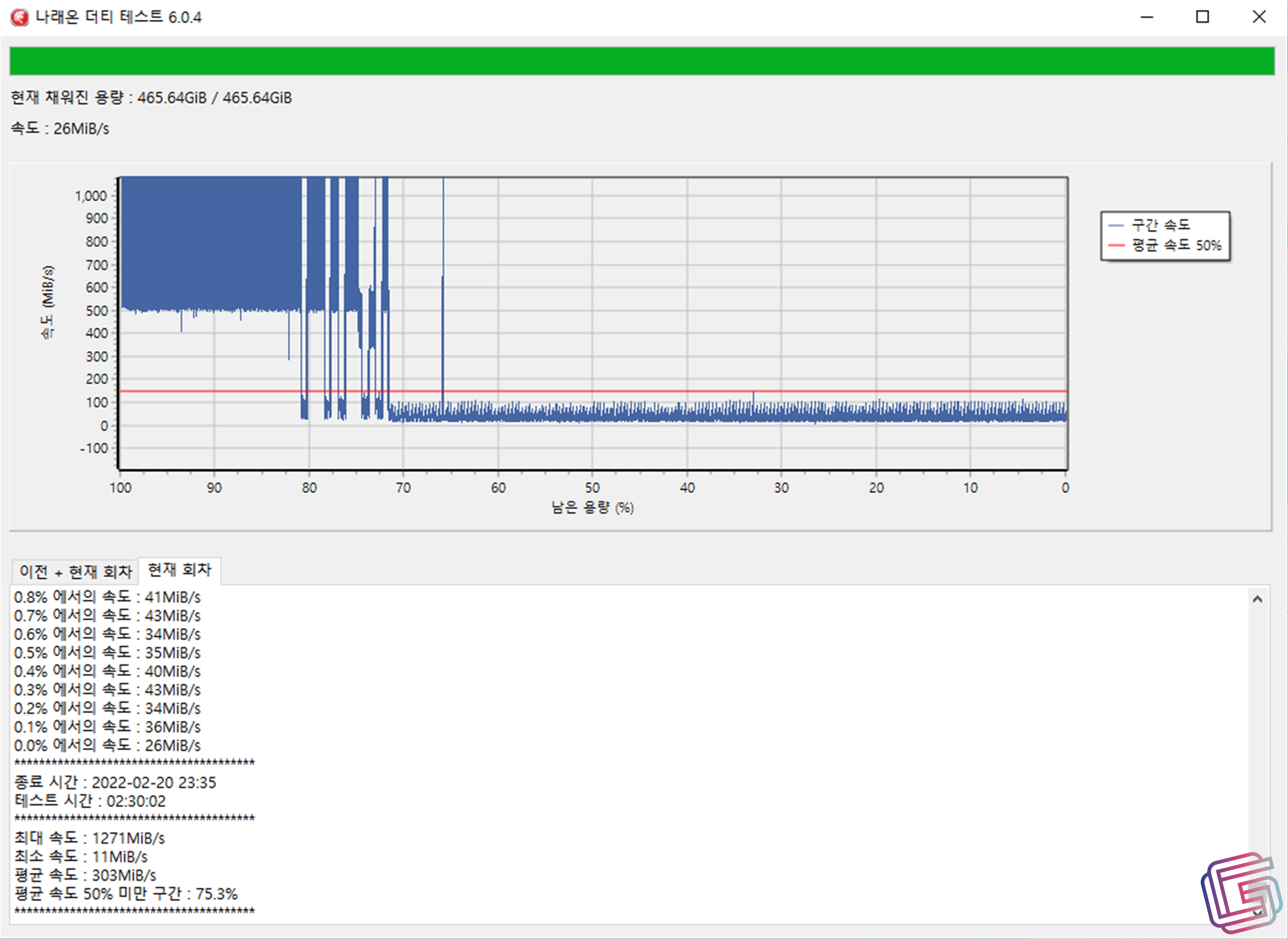The height and width of the screenshot is (939, 1288).
Task: Select the 0.5% 에서의 속도 : 35MiB/s line
Action: click(x=108, y=653)
